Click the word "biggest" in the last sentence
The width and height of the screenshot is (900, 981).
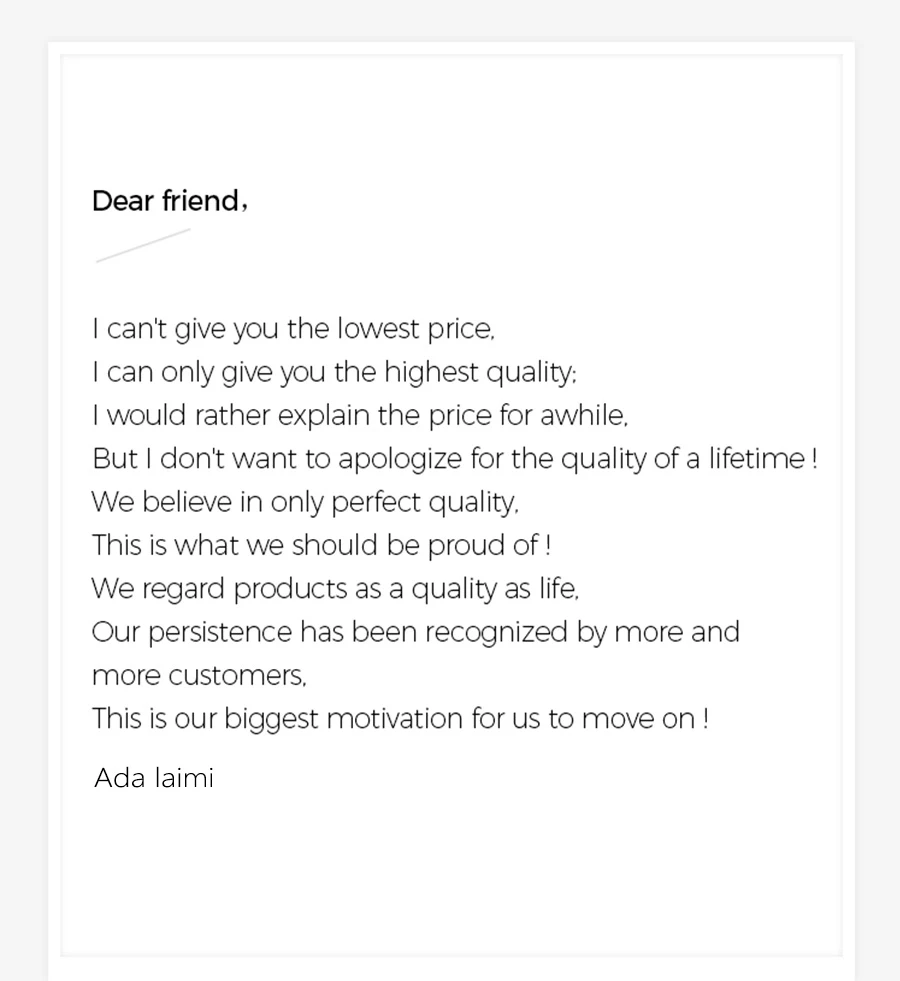tap(270, 720)
